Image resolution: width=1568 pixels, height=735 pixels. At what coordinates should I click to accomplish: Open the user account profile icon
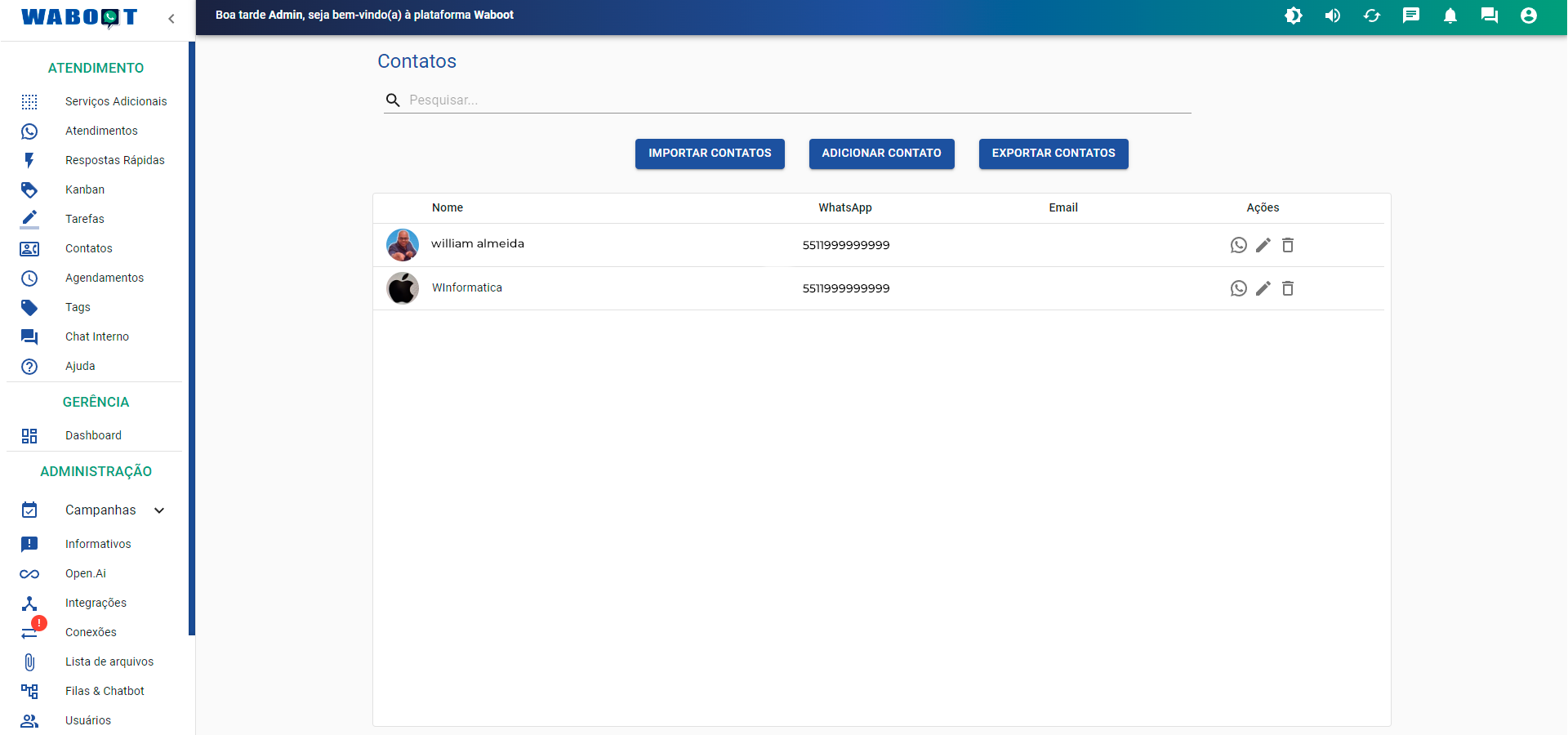pyautogui.click(x=1529, y=16)
